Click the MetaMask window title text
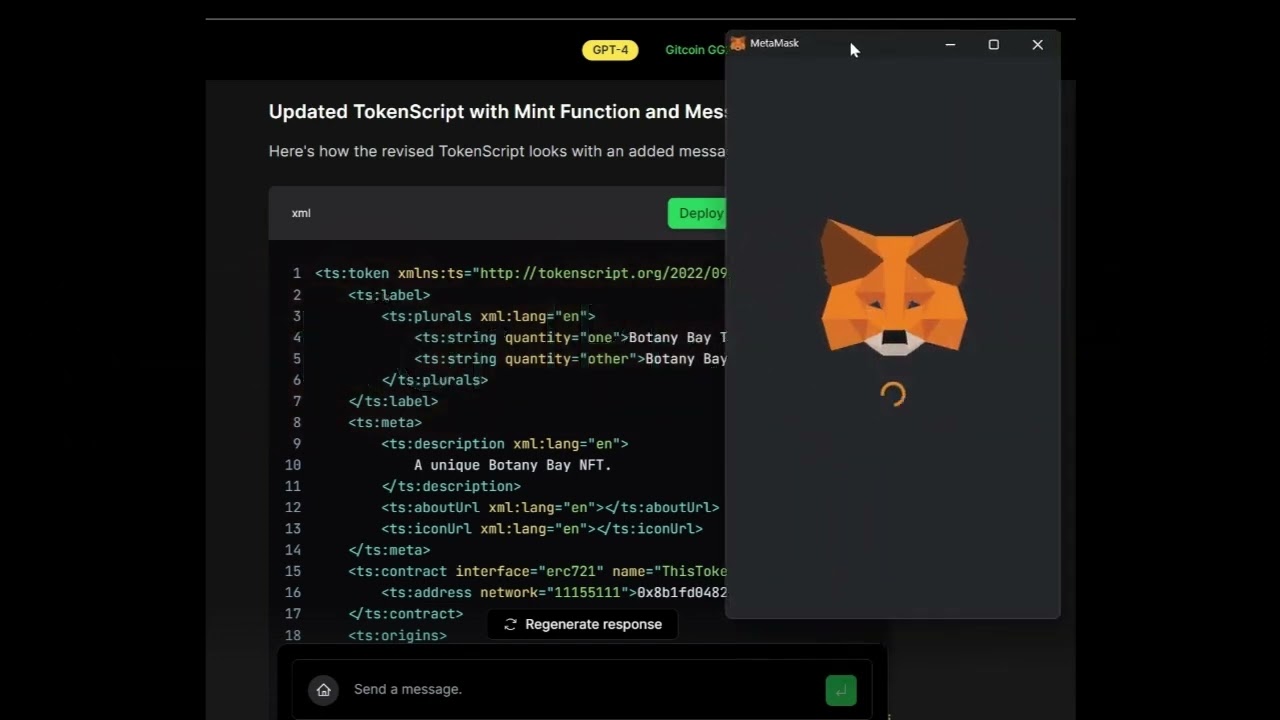The height and width of the screenshot is (720, 1280). (x=774, y=44)
